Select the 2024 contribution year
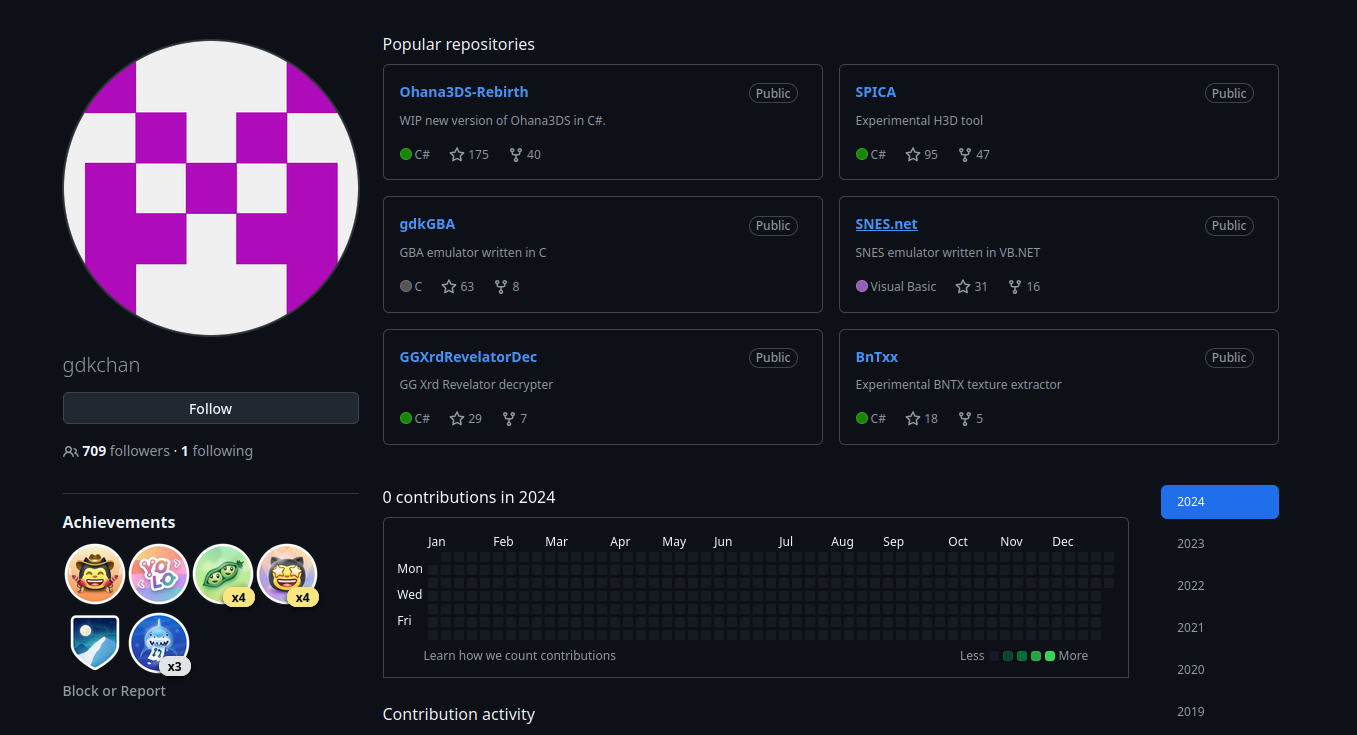The image size is (1357, 735). click(1220, 502)
